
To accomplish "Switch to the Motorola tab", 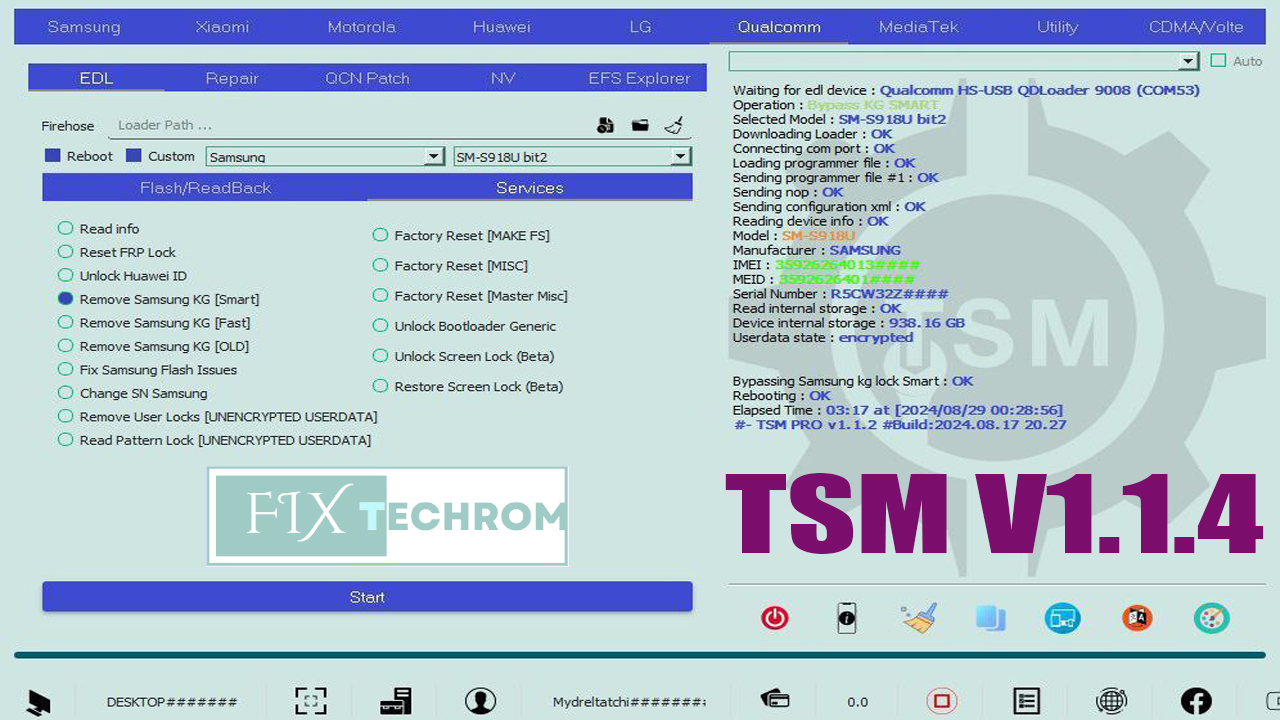I will [361, 27].
